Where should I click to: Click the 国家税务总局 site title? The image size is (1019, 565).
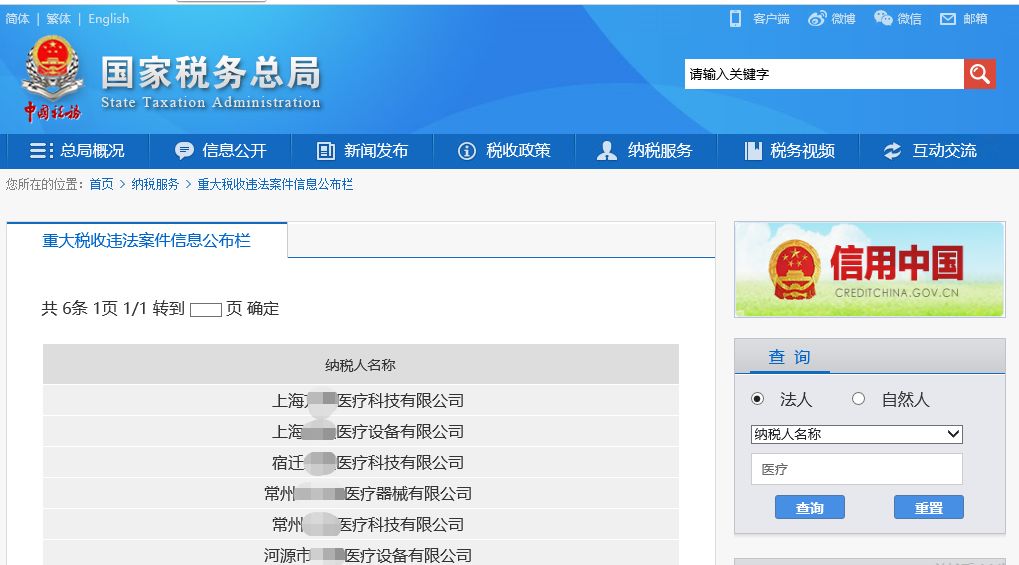pos(211,72)
